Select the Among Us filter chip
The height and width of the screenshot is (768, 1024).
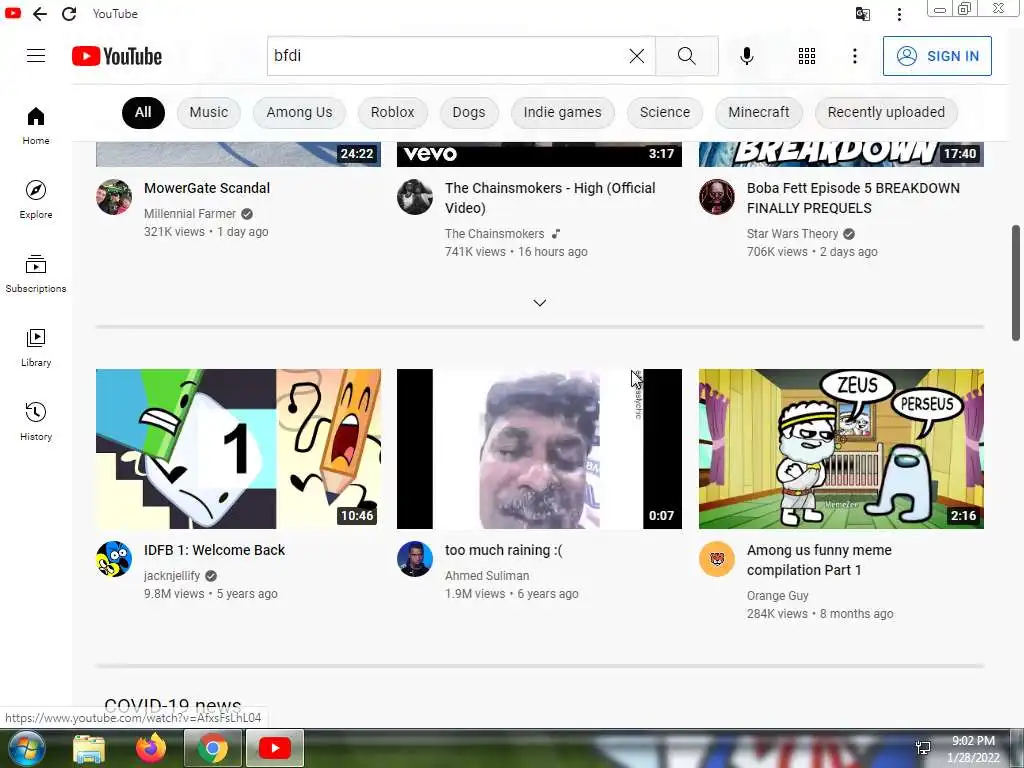(x=299, y=112)
